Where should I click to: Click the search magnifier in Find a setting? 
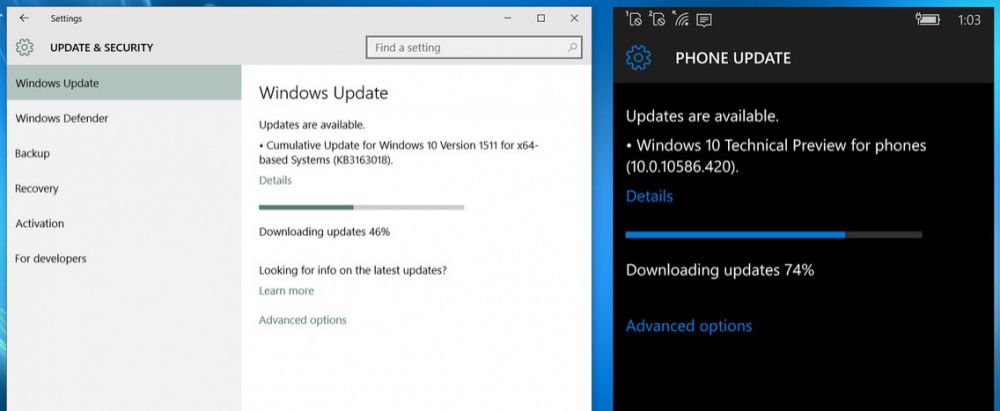click(x=572, y=47)
